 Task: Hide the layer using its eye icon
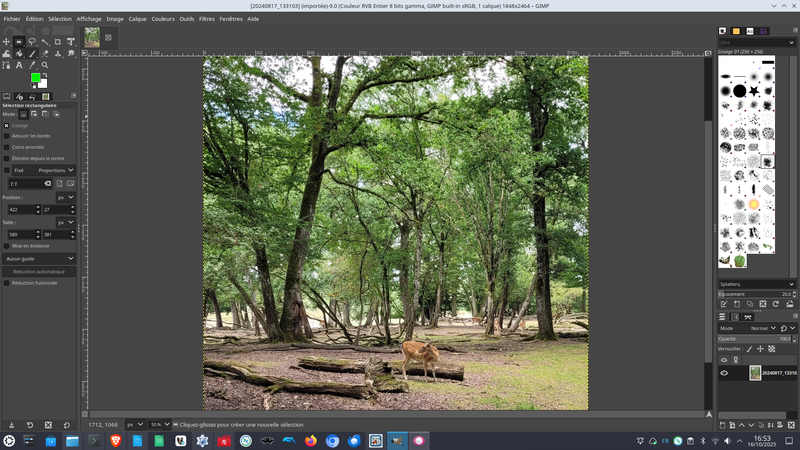pos(724,373)
